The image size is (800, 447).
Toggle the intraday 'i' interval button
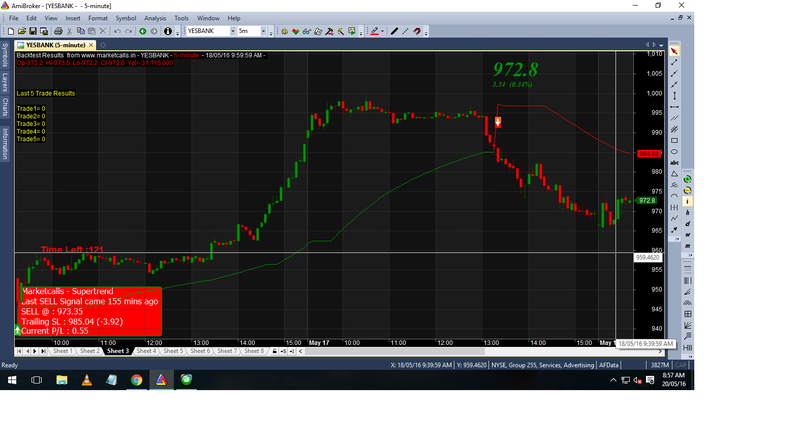pyautogui.click(x=687, y=202)
